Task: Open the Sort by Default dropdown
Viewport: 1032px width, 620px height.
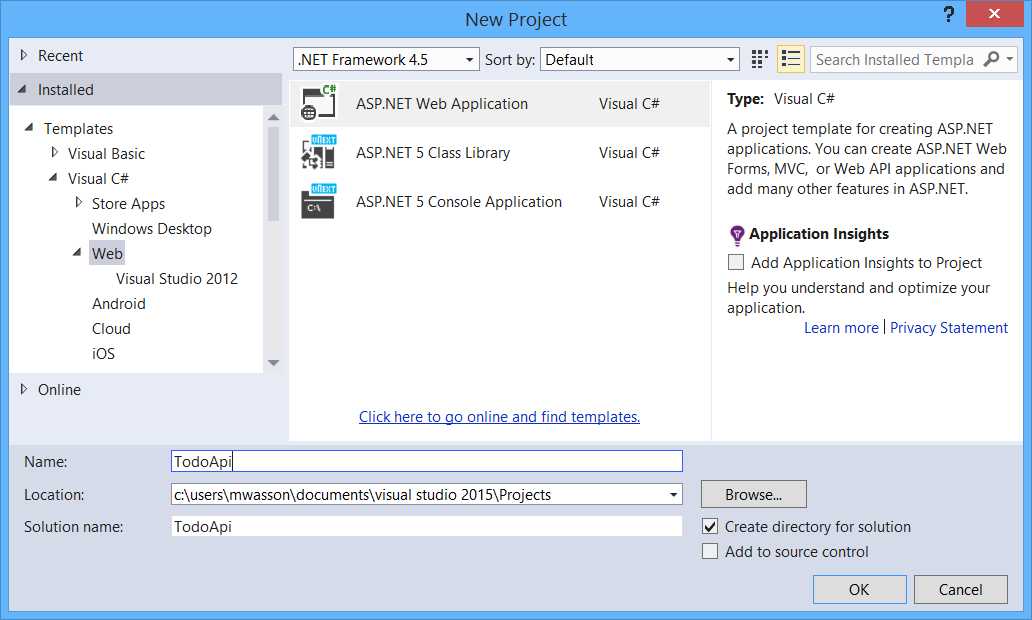Action: point(640,59)
